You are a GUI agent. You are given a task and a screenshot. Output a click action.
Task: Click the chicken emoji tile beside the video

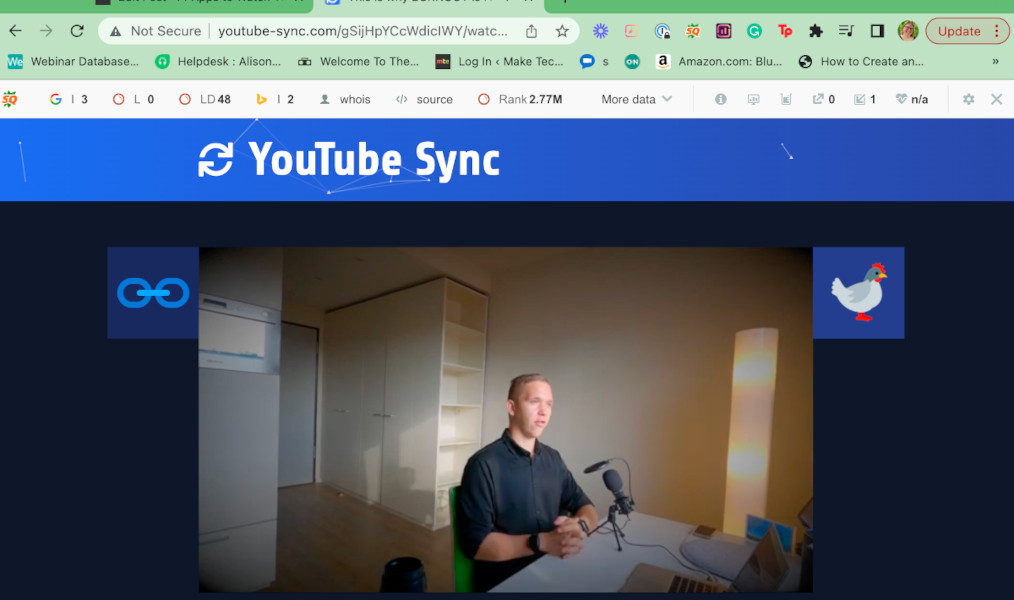point(858,292)
